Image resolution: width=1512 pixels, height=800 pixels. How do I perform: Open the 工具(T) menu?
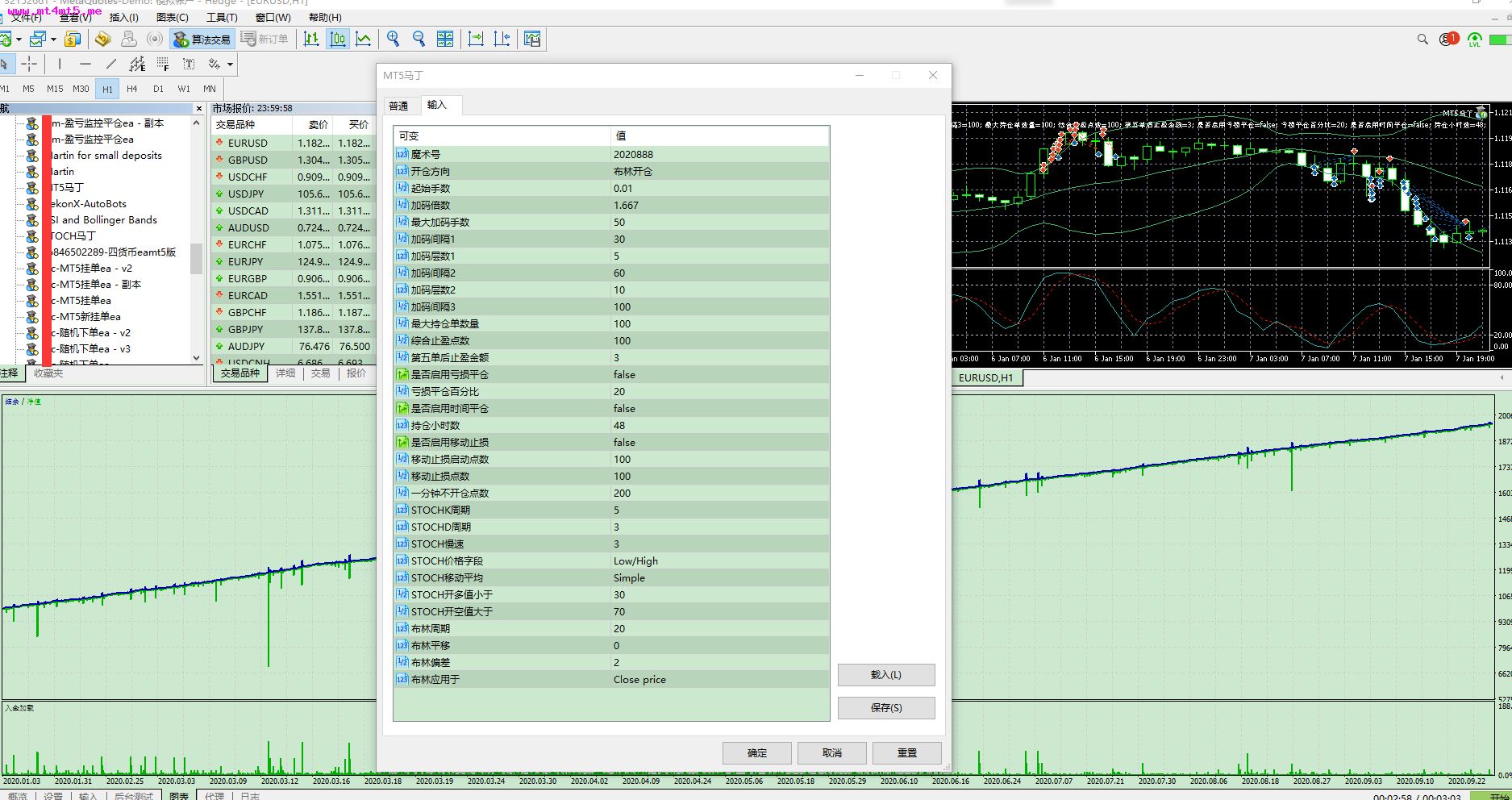[222, 17]
